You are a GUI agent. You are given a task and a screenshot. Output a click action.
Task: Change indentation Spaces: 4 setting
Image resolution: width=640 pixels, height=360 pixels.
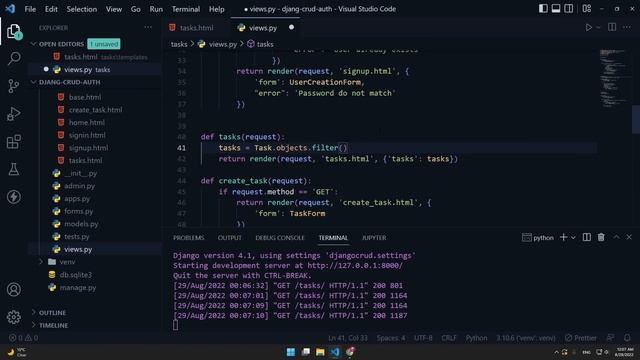click(x=391, y=338)
